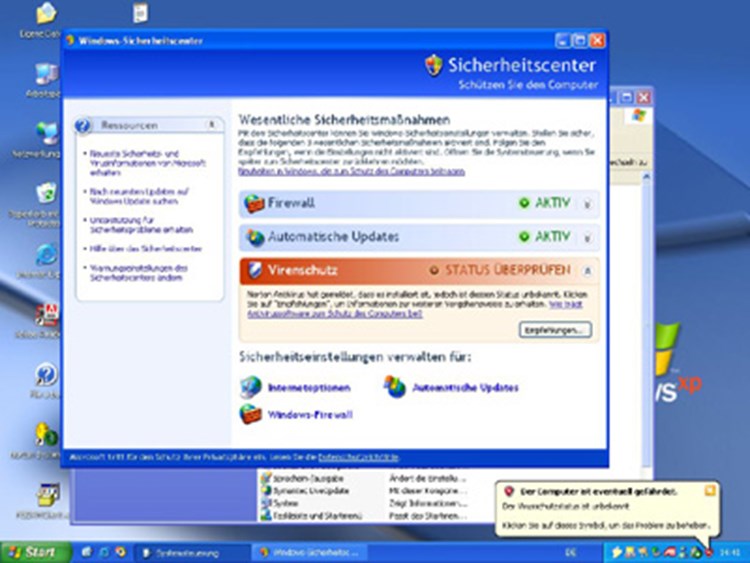Click the shield icon in security balloon
Image resolution: width=750 pixels, height=563 pixels.
[509, 491]
